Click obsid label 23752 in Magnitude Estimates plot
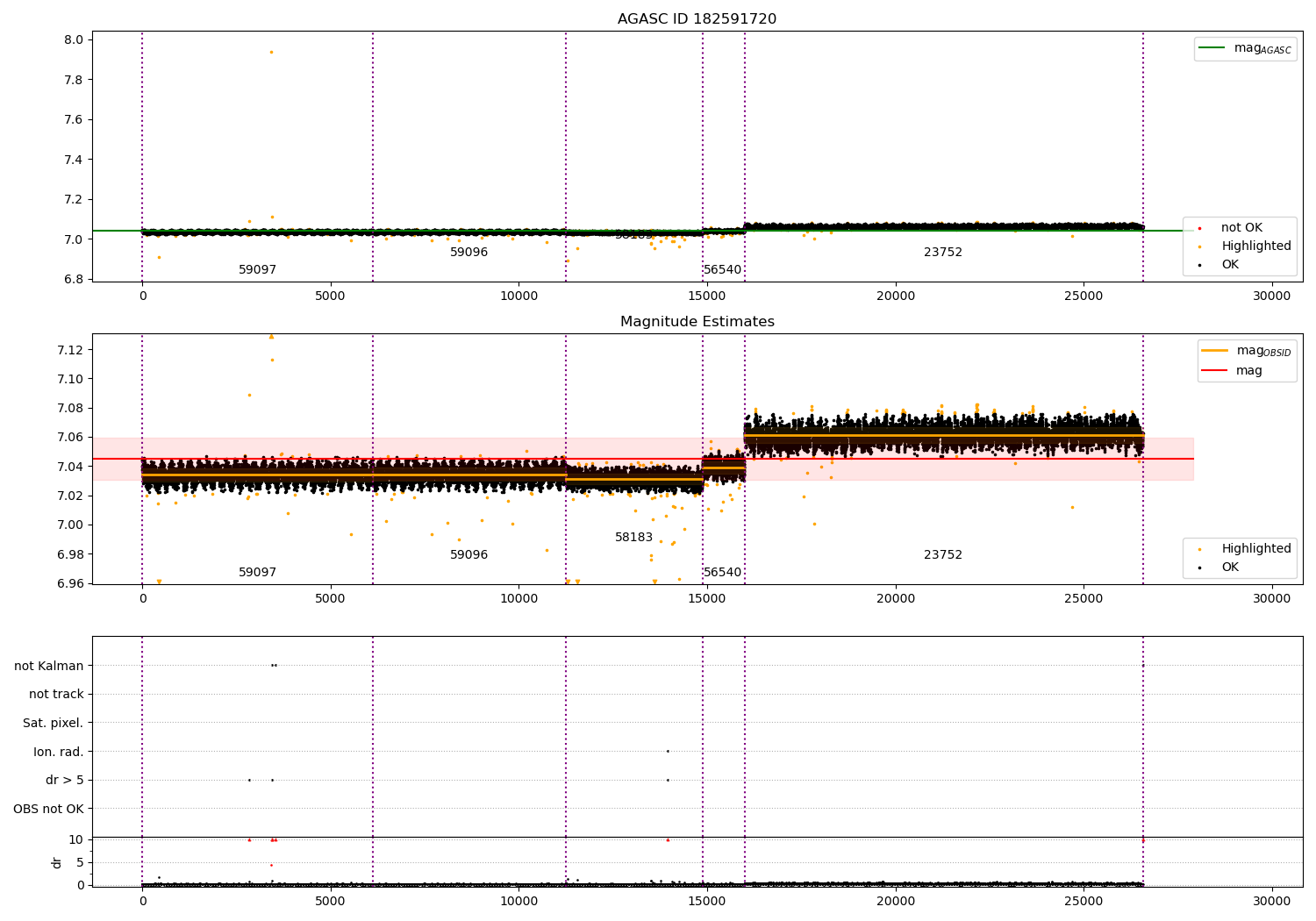 [x=943, y=555]
